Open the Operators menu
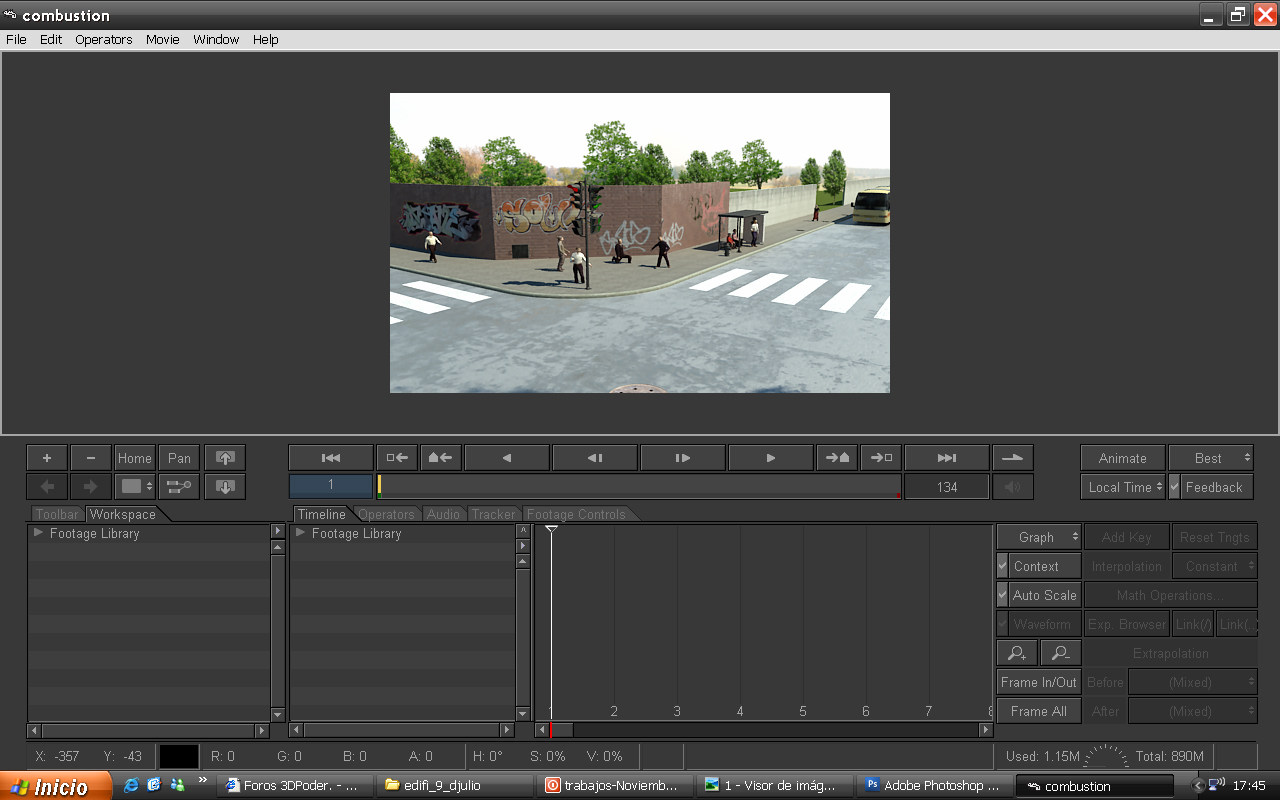 pos(104,40)
